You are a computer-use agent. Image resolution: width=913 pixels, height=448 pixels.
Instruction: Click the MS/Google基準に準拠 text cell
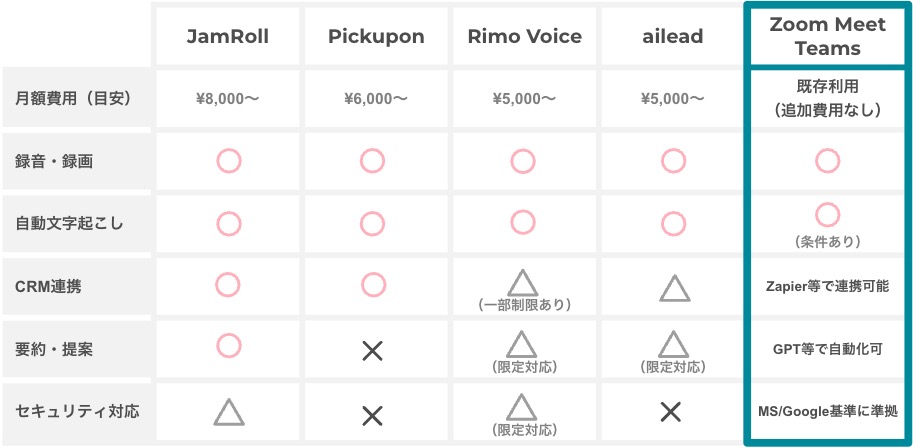point(827,411)
